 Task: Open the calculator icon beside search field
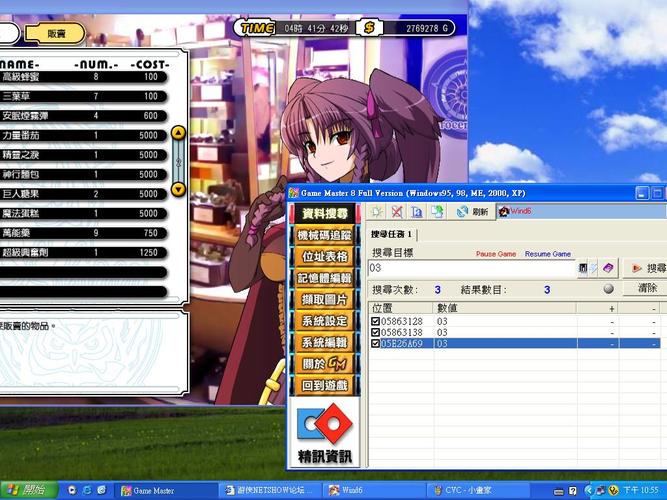click(583, 268)
